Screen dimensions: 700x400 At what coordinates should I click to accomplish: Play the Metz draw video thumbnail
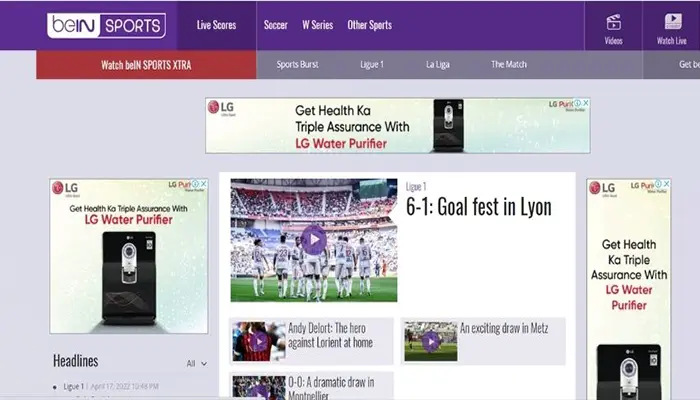pos(431,342)
